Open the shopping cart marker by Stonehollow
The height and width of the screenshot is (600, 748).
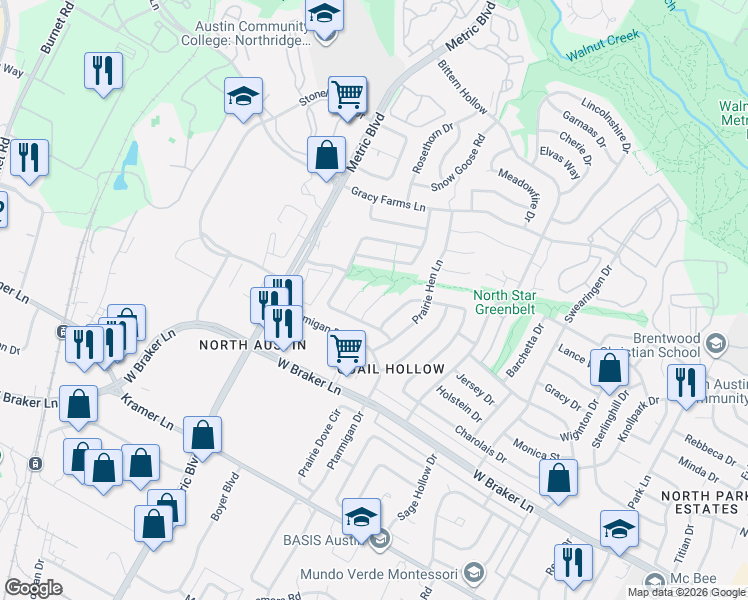[348, 98]
